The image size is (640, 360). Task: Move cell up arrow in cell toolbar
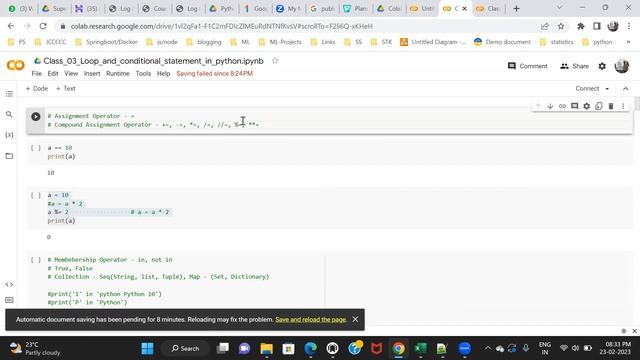538,106
